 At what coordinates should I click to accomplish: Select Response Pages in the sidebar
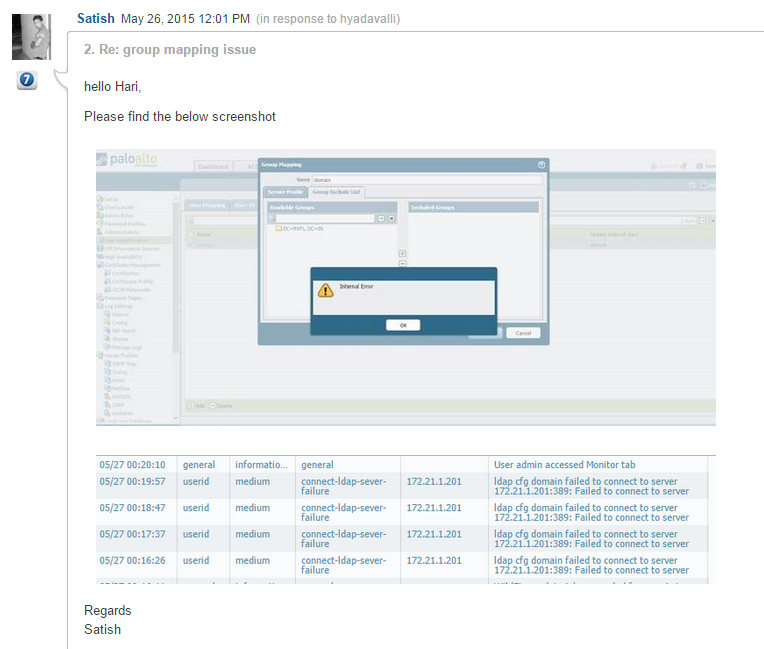[119, 298]
